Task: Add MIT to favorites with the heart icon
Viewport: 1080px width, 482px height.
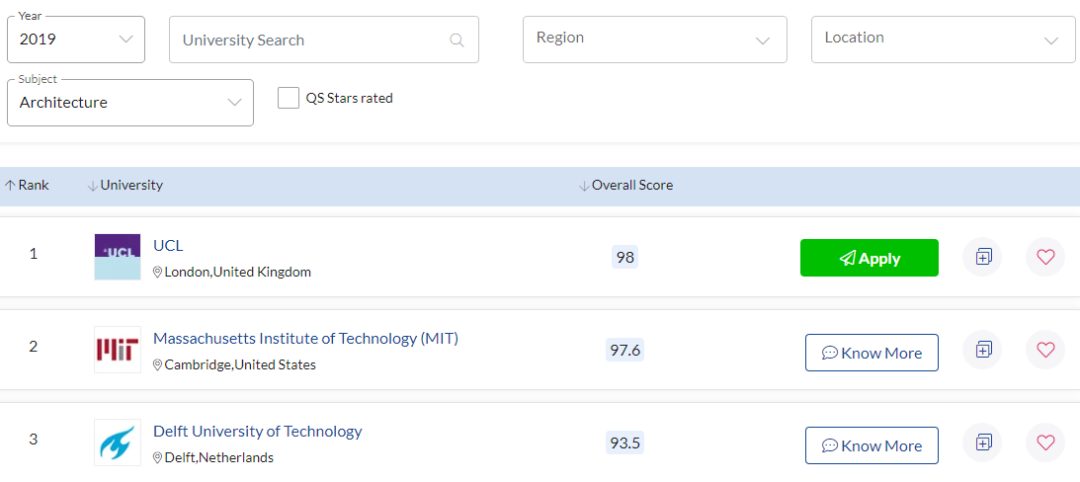Action: 1046,350
